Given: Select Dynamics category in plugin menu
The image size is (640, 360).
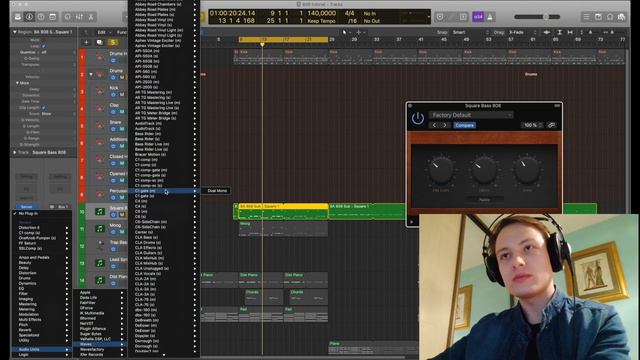Looking at the screenshot, I should click(x=41, y=283).
